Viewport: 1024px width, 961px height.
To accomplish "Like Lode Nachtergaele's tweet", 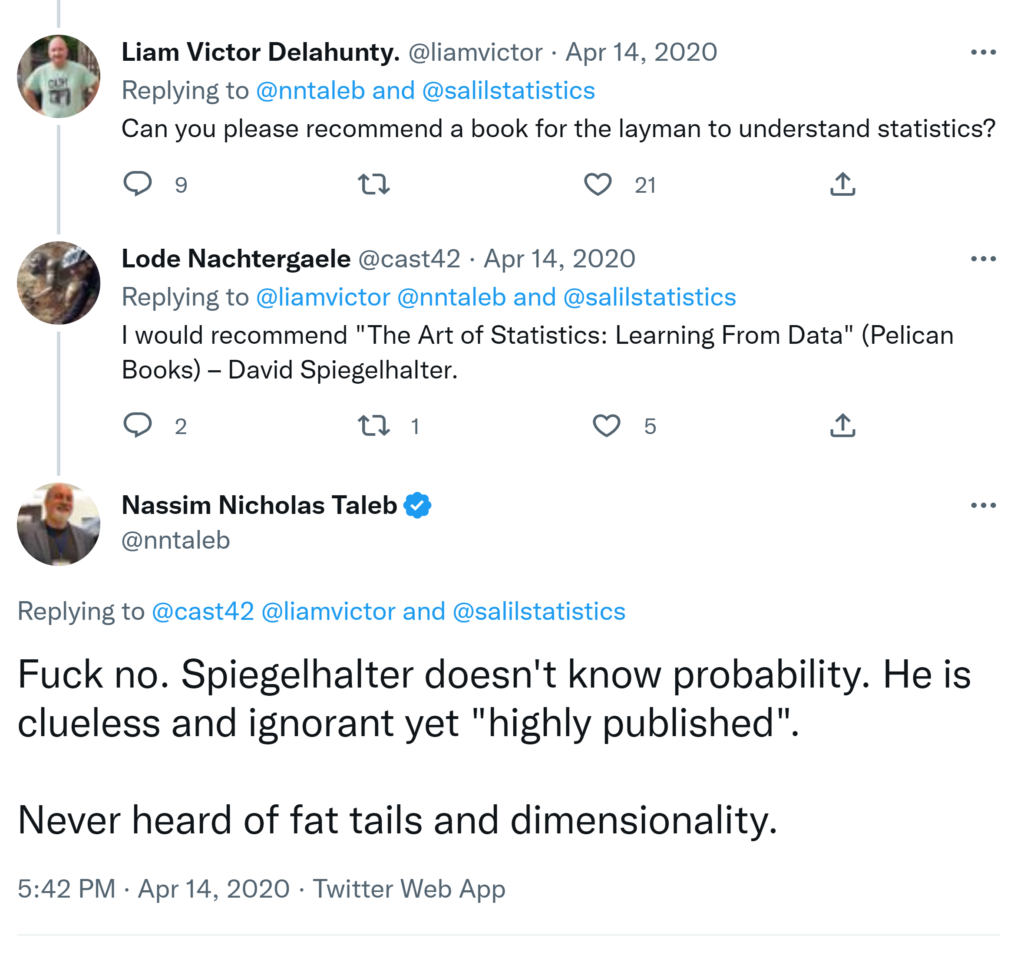I will click(606, 426).
